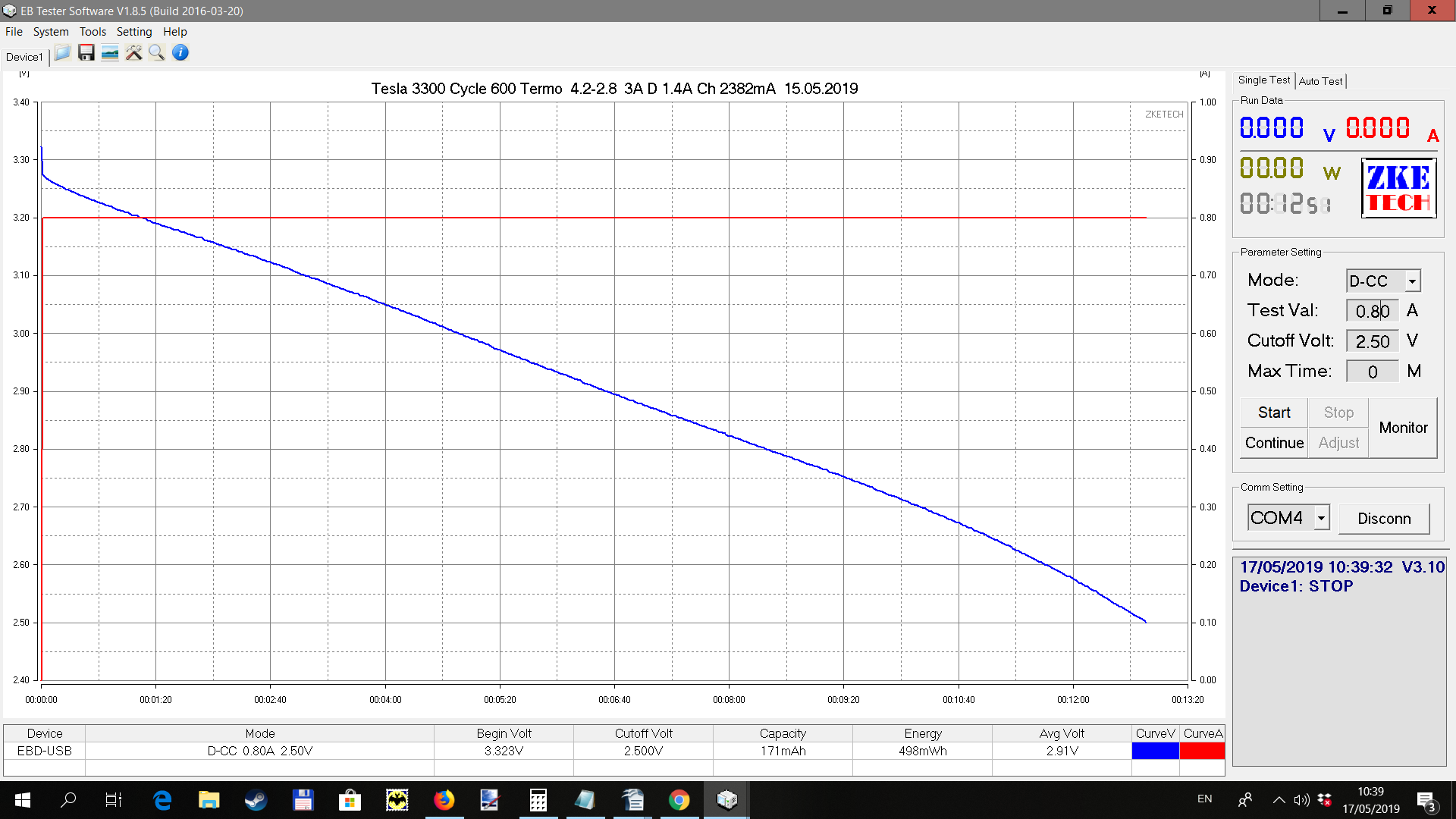Click the Monitor button
This screenshot has height=819, width=1456.
pos(1403,428)
